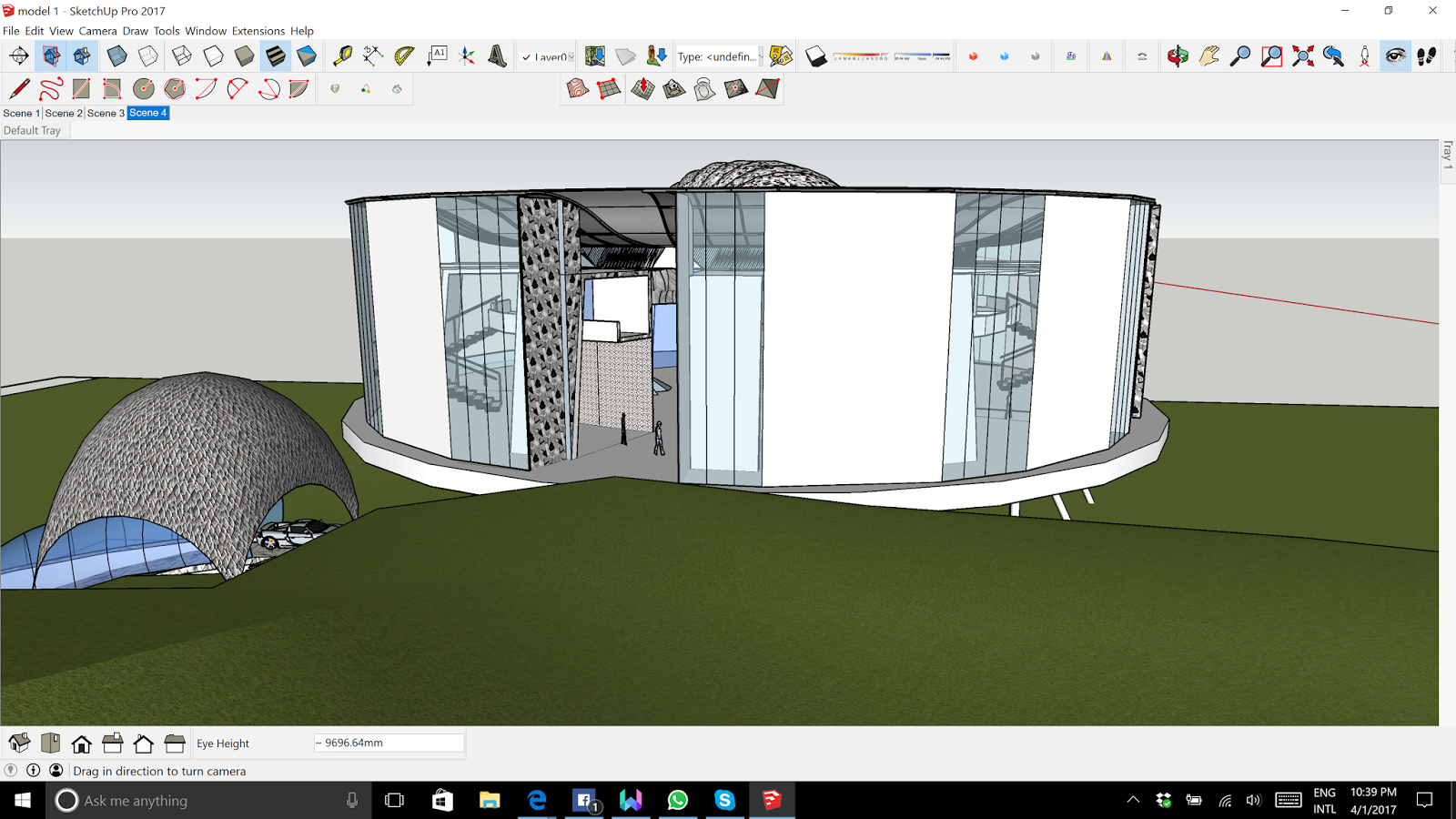This screenshot has height=819, width=1456.
Task: Switch face style to Wireframe
Action: click(182, 56)
